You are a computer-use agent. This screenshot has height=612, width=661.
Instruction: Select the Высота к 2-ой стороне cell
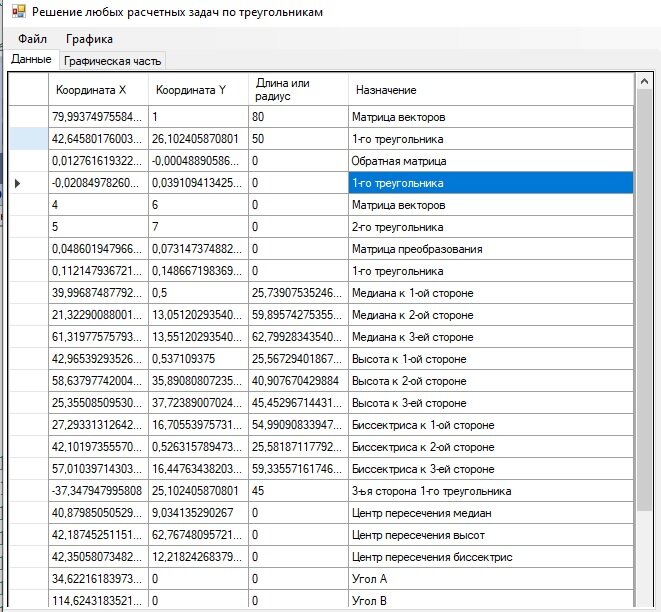point(491,381)
